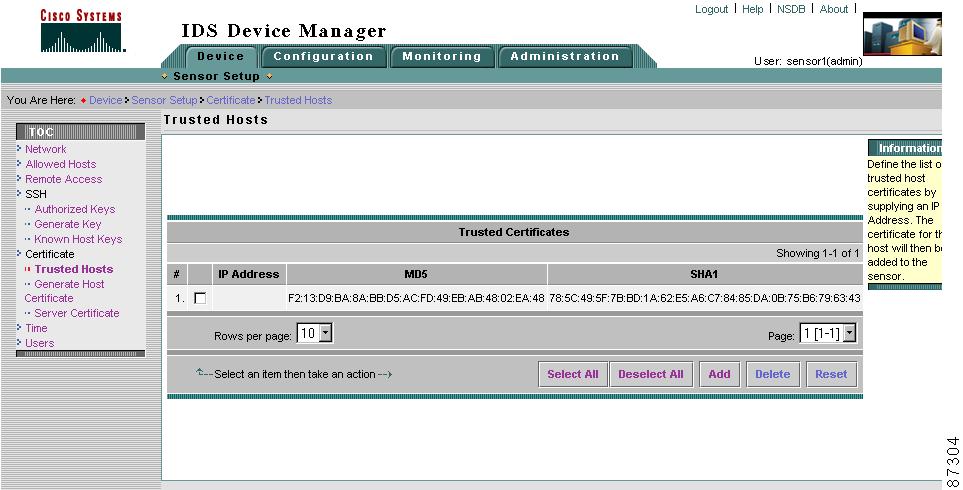Open Known Host Keys under SSH
Screen dimensions: 963x490
coord(78,239)
